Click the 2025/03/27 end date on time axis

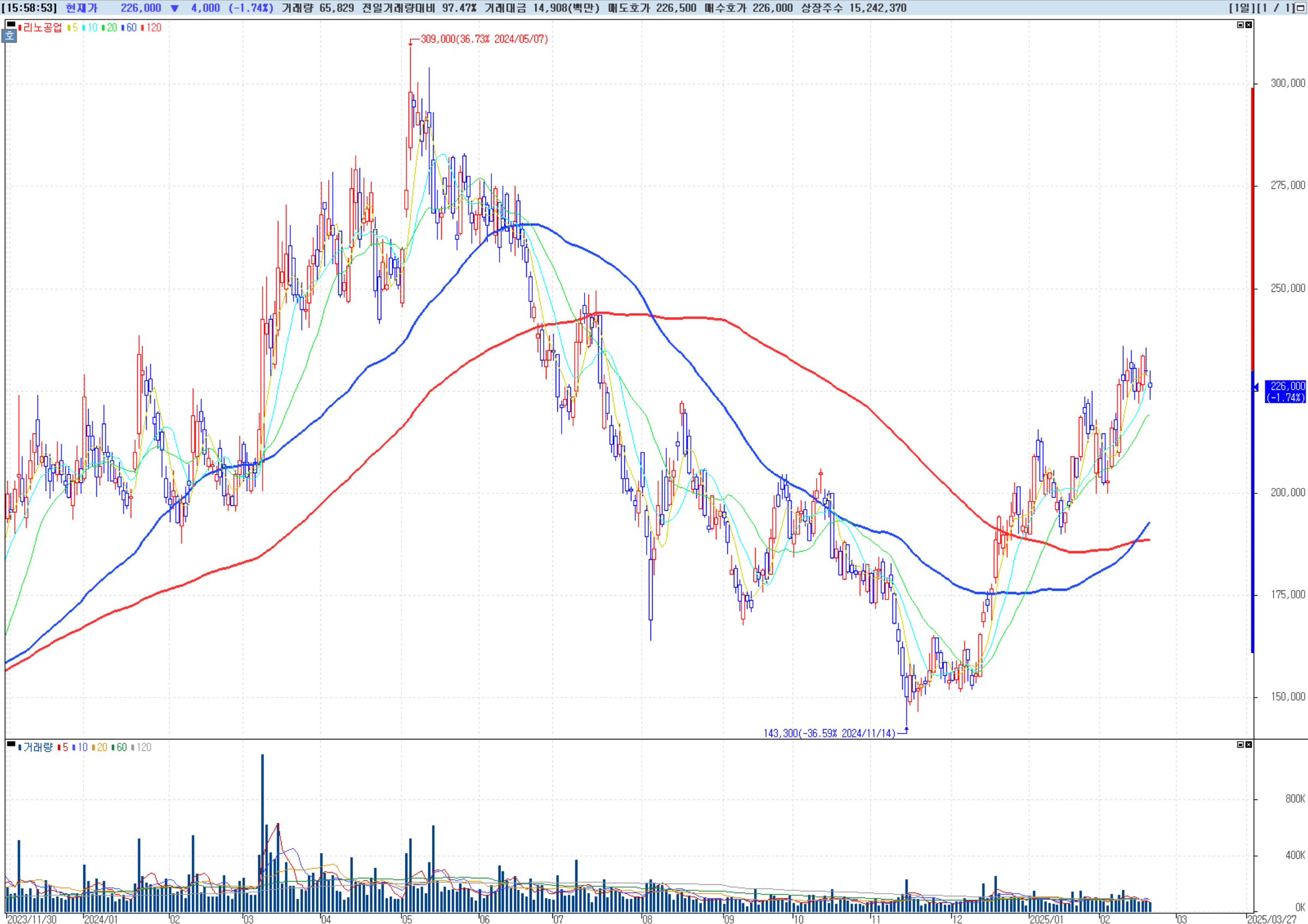1271,920
